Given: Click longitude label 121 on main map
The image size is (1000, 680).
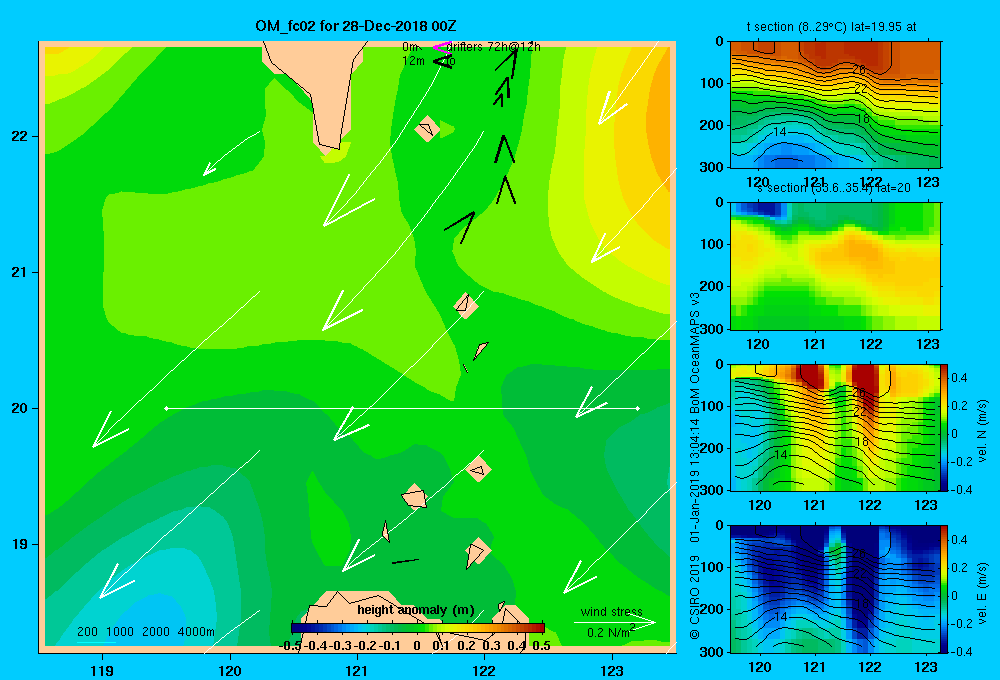Looking at the screenshot, I should click(x=357, y=670).
